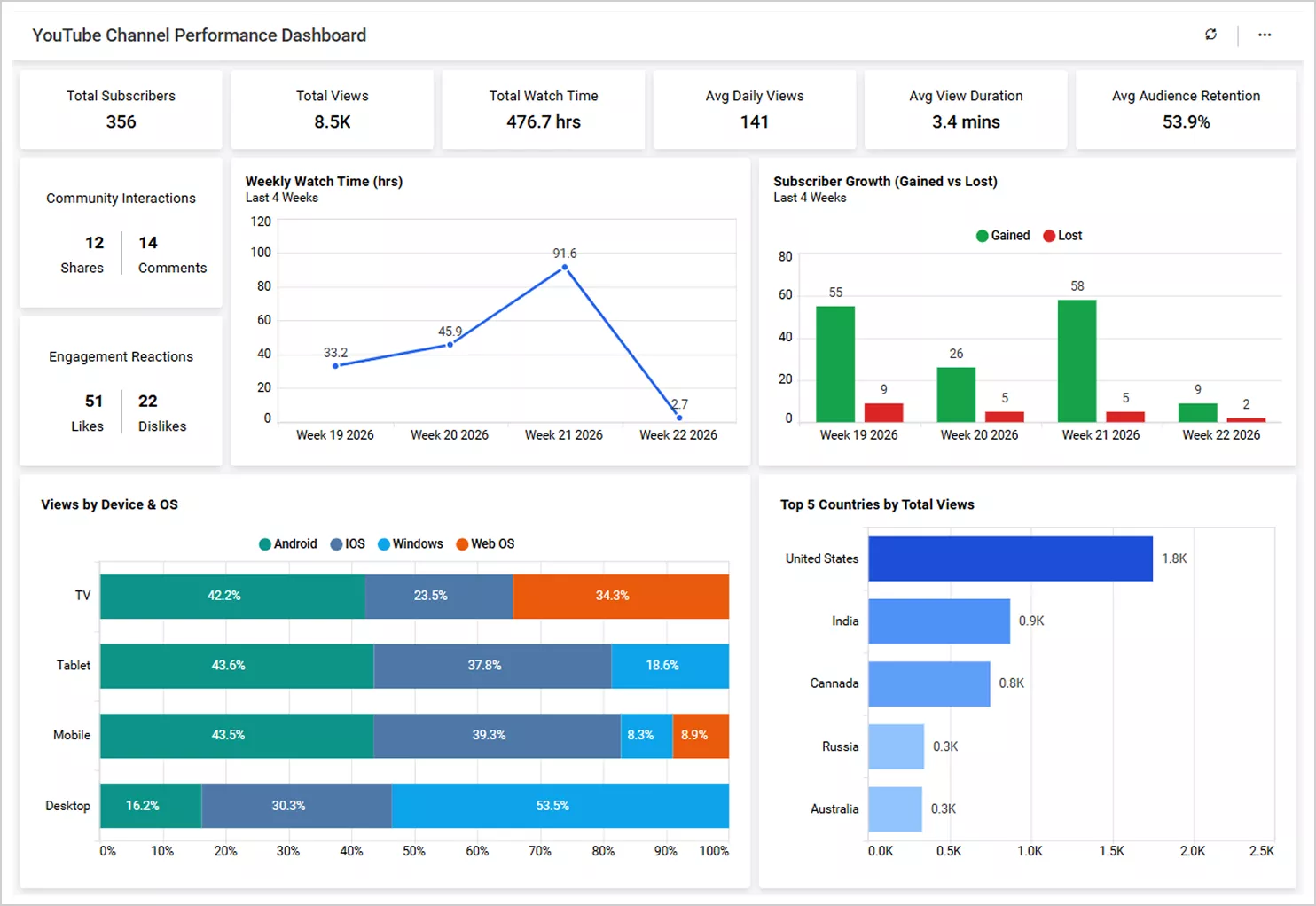Click the Week 21 red Lost bar

[1125, 417]
